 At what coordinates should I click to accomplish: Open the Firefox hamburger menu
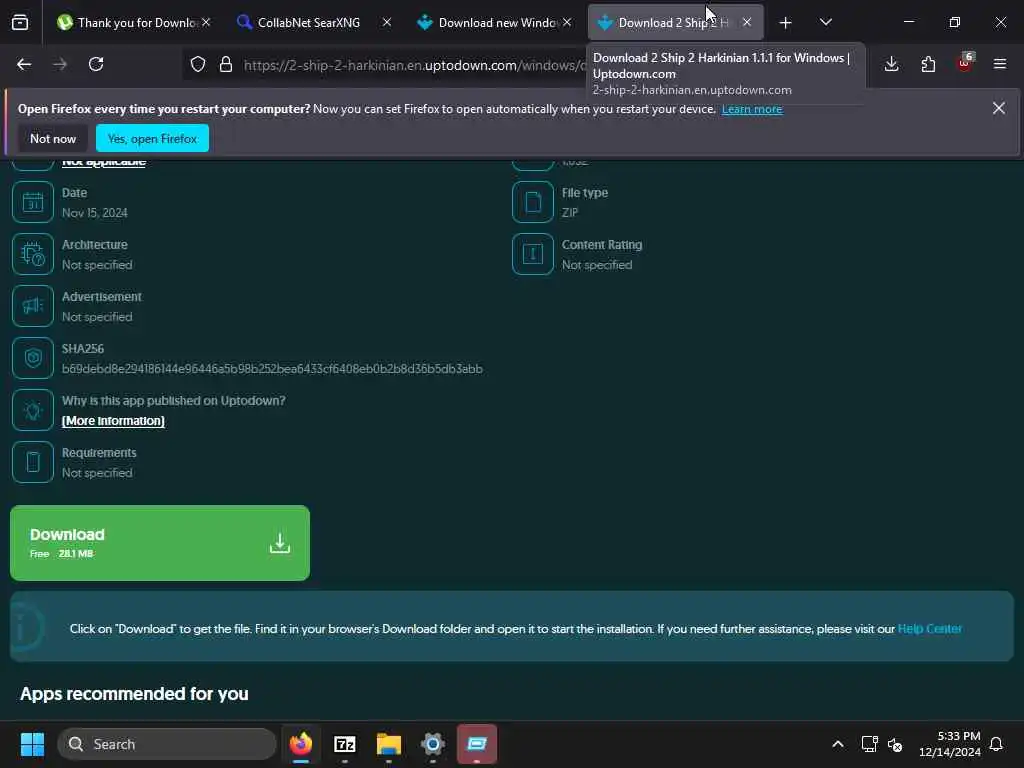pos(1000,64)
